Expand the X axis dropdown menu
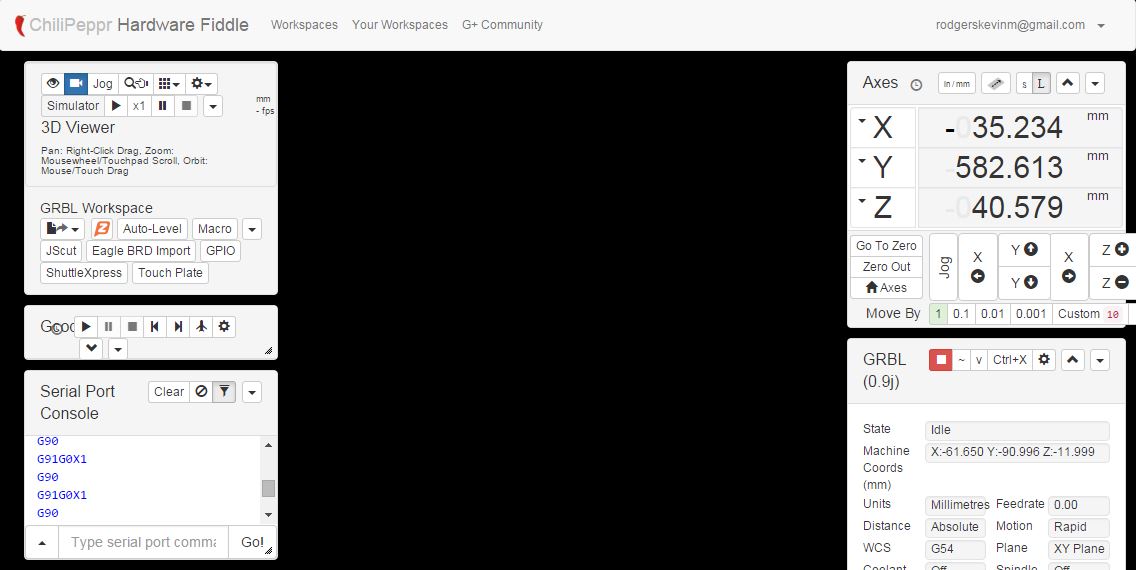1136x570 pixels. [x=862, y=121]
